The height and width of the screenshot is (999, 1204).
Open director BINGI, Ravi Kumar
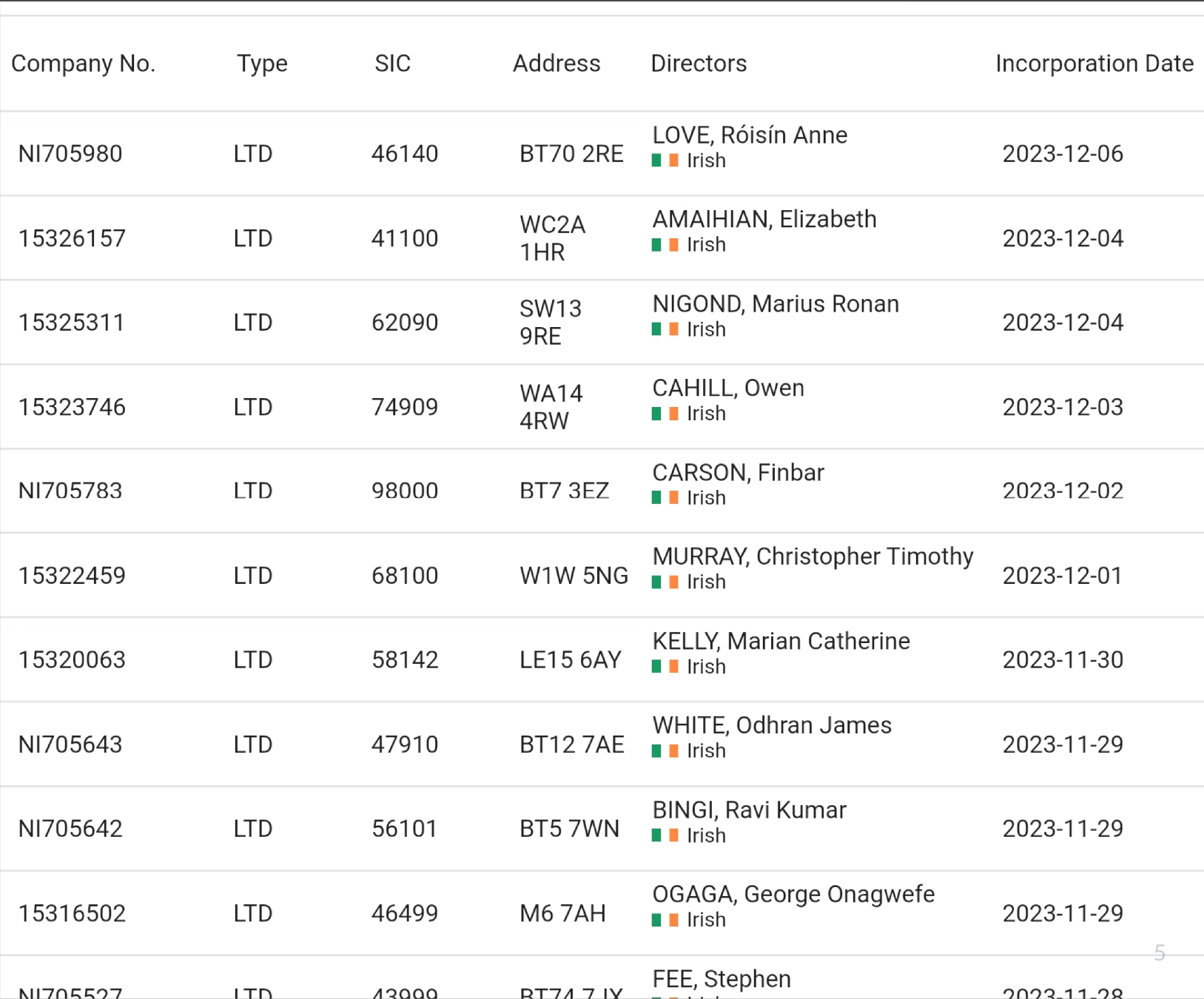point(749,810)
